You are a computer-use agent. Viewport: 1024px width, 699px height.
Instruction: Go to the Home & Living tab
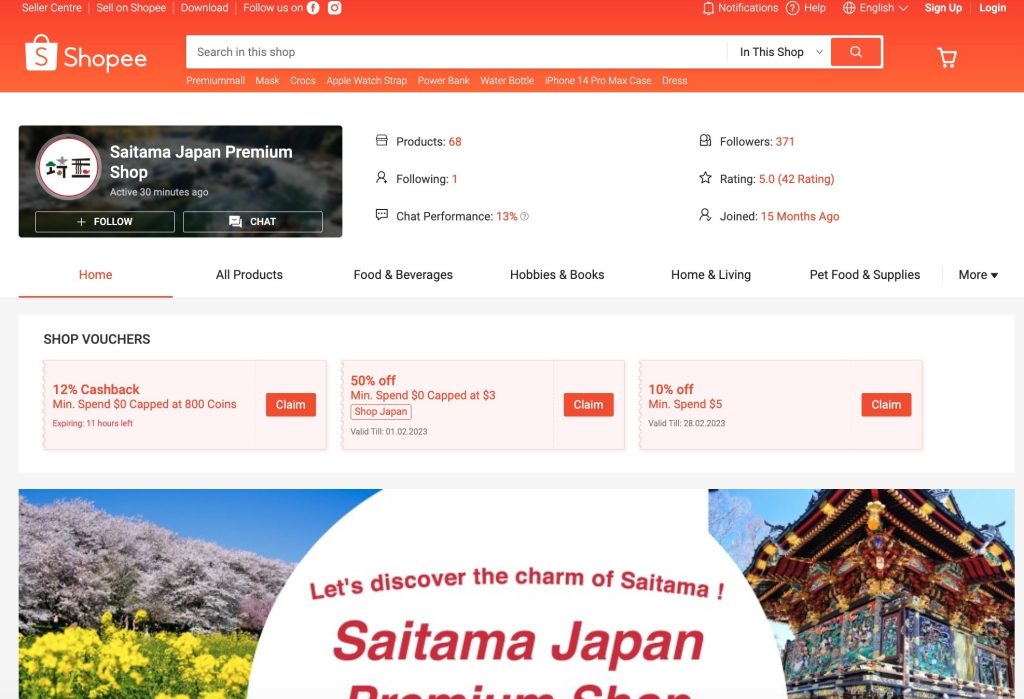[x=711, y=275]
